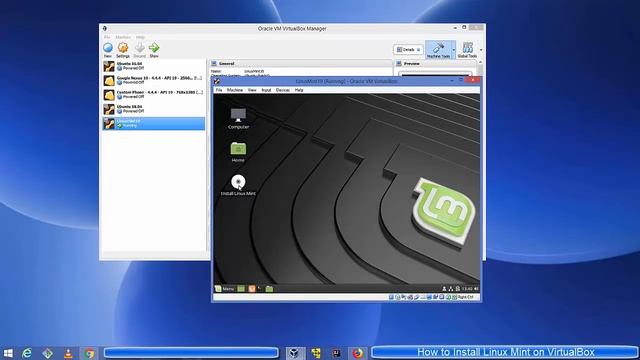The width and height of the screenshot is (640, 360).
Task: Click the Details button in Manager toolbar
Action: click(408, 49)
